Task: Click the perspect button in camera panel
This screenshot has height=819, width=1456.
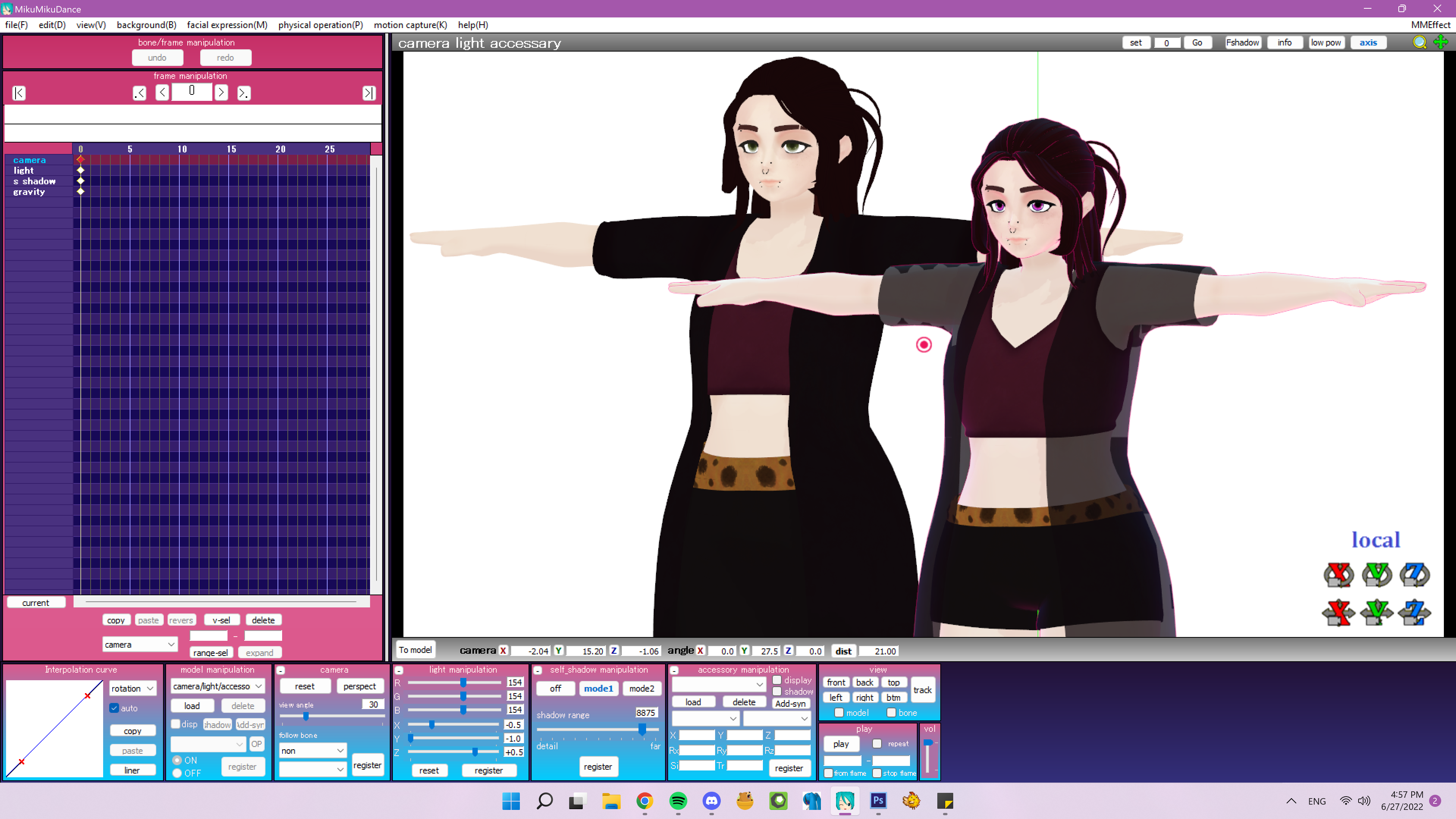Action: point(359,686)
